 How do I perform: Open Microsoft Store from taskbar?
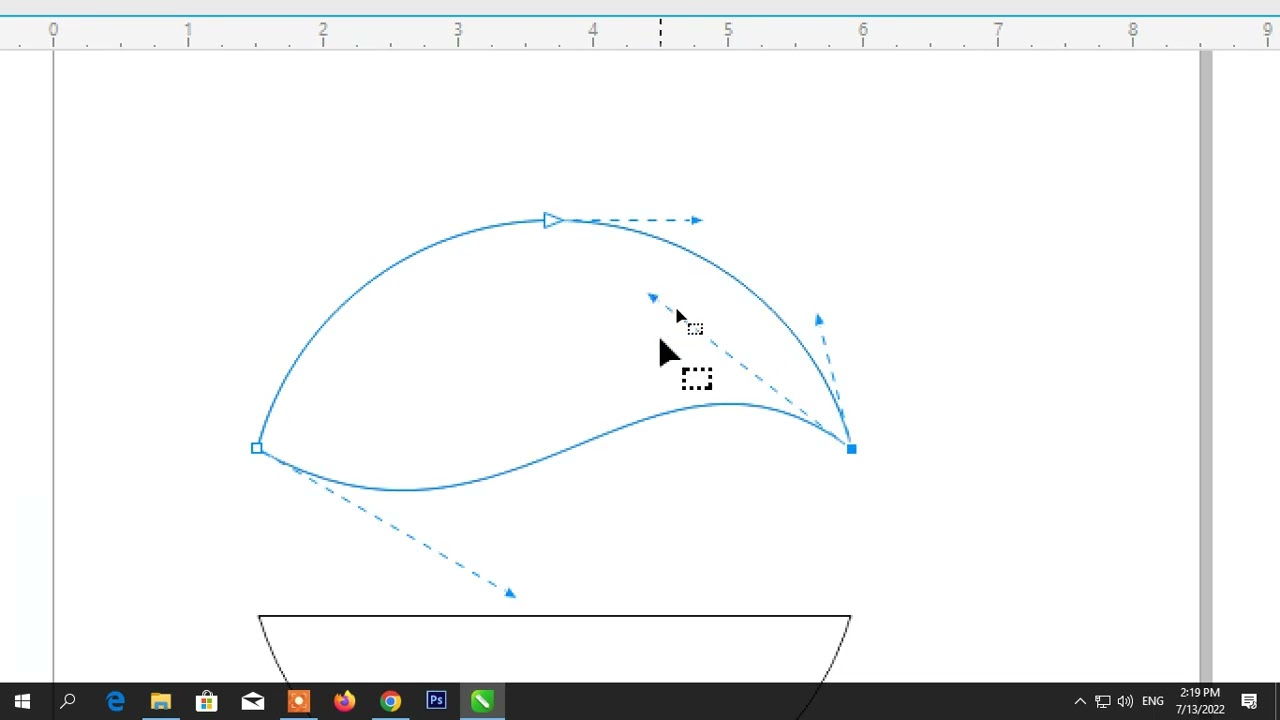[x=207, y=701]
